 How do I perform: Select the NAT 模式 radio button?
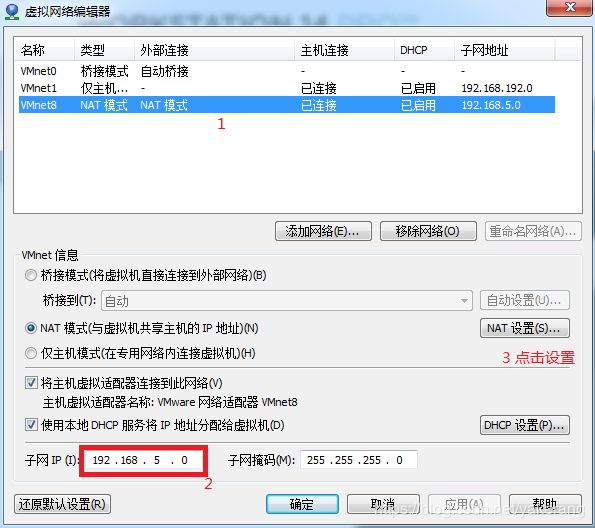click(x=31, y=328)
